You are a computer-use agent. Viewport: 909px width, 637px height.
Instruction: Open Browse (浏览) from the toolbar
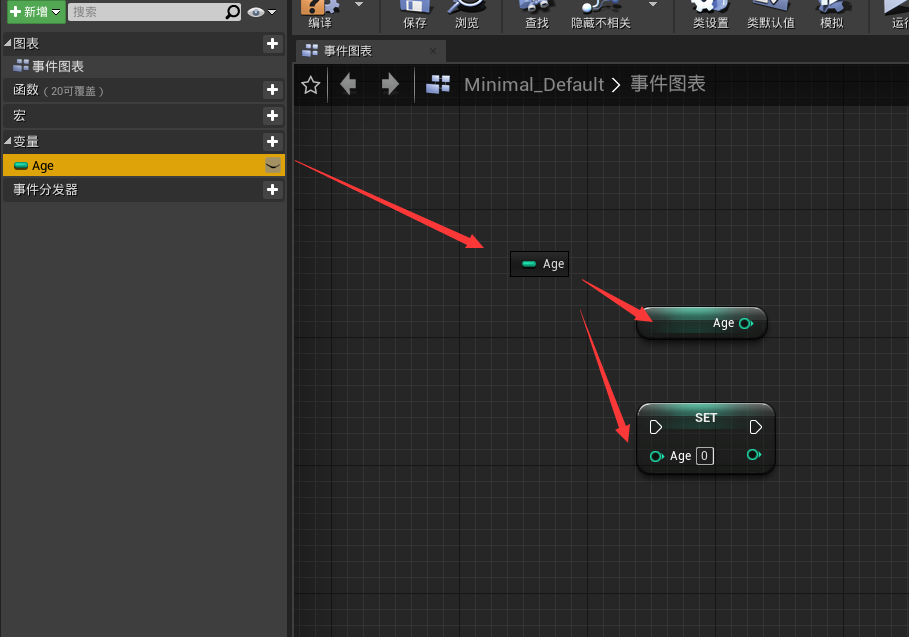click(x=466, y=10)
